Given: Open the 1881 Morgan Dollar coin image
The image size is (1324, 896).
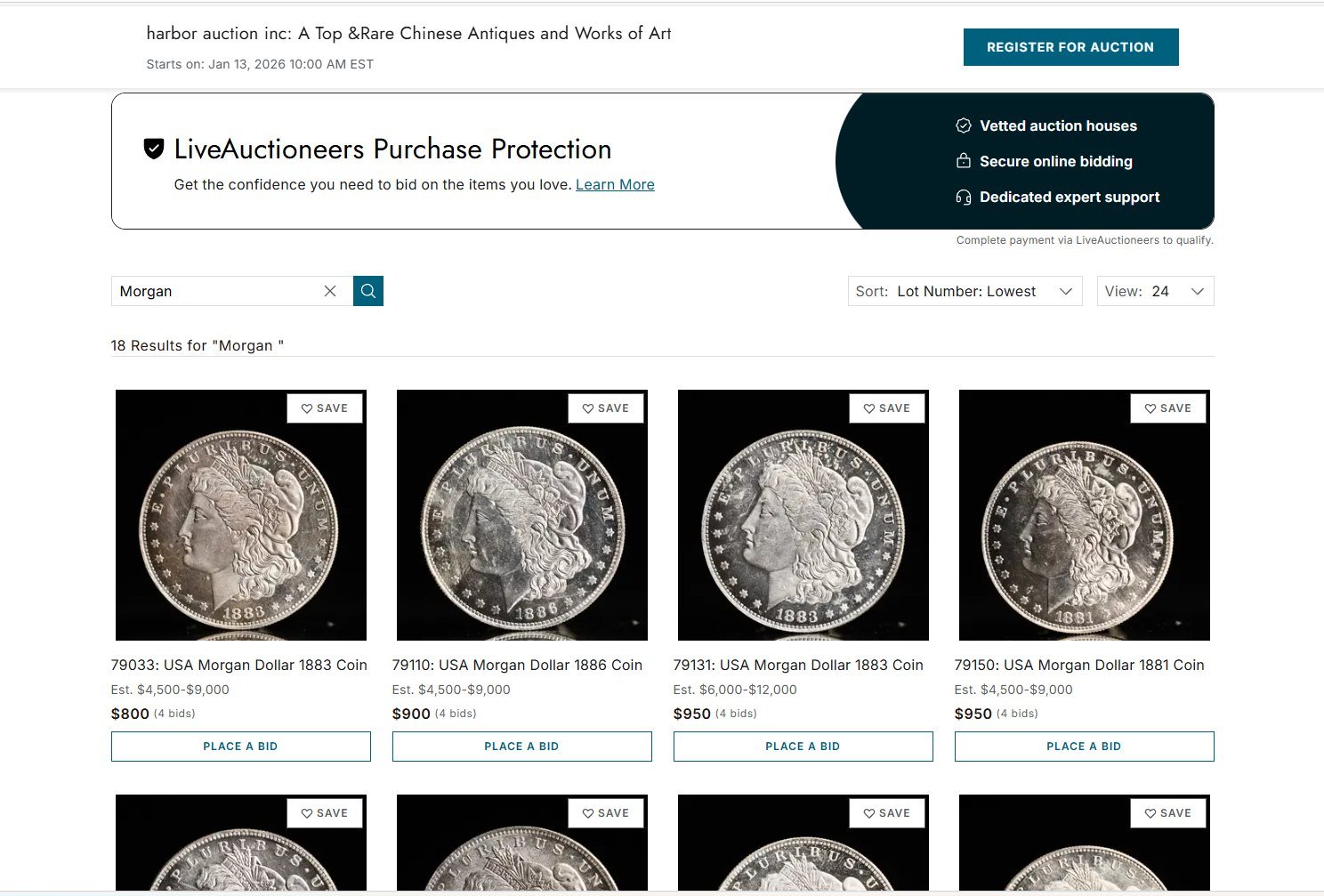Looking at the screenshot, I should [1084, 525].
